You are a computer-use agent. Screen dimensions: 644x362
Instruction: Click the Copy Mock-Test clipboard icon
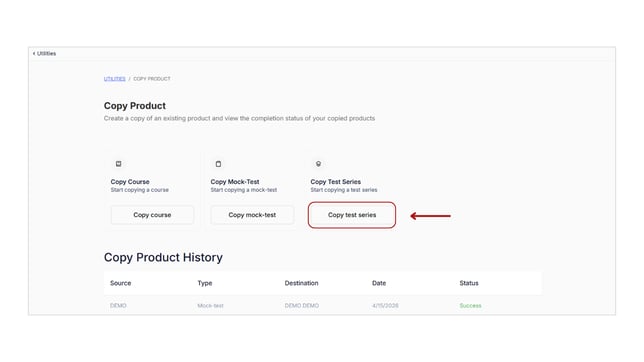218,164
